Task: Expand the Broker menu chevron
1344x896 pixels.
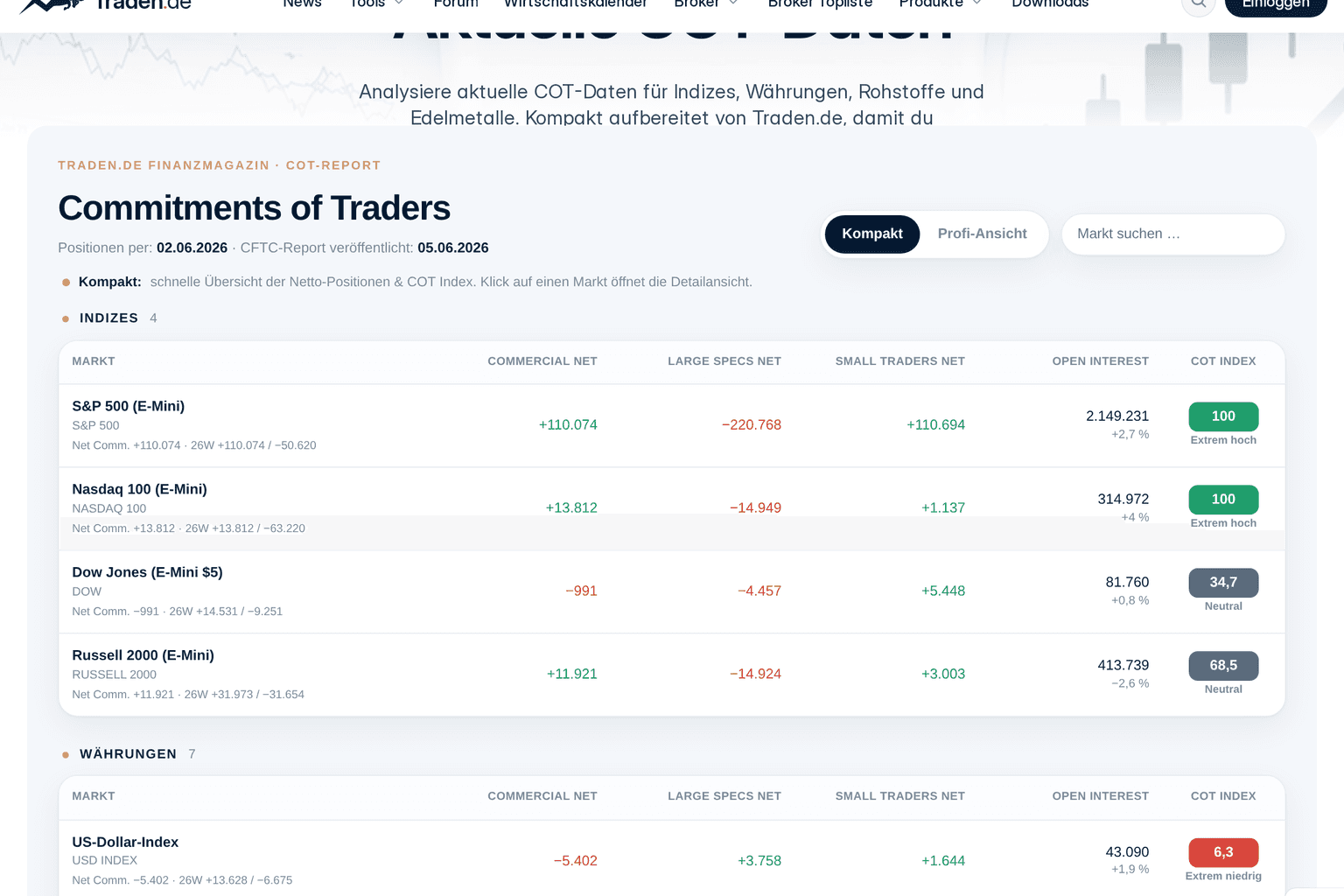Action: coord(733,3)
